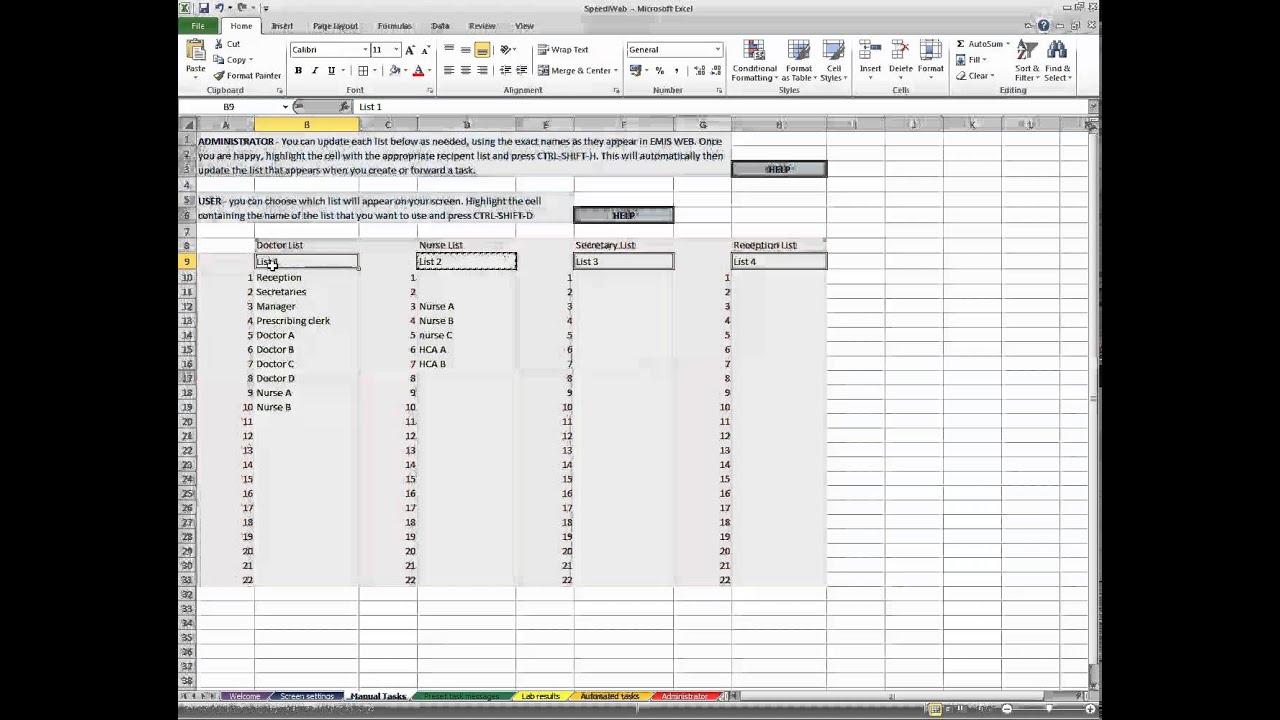This screenshot has height=720, width=1280.
Task: Toggle Bold formatting
Action: 298,71
